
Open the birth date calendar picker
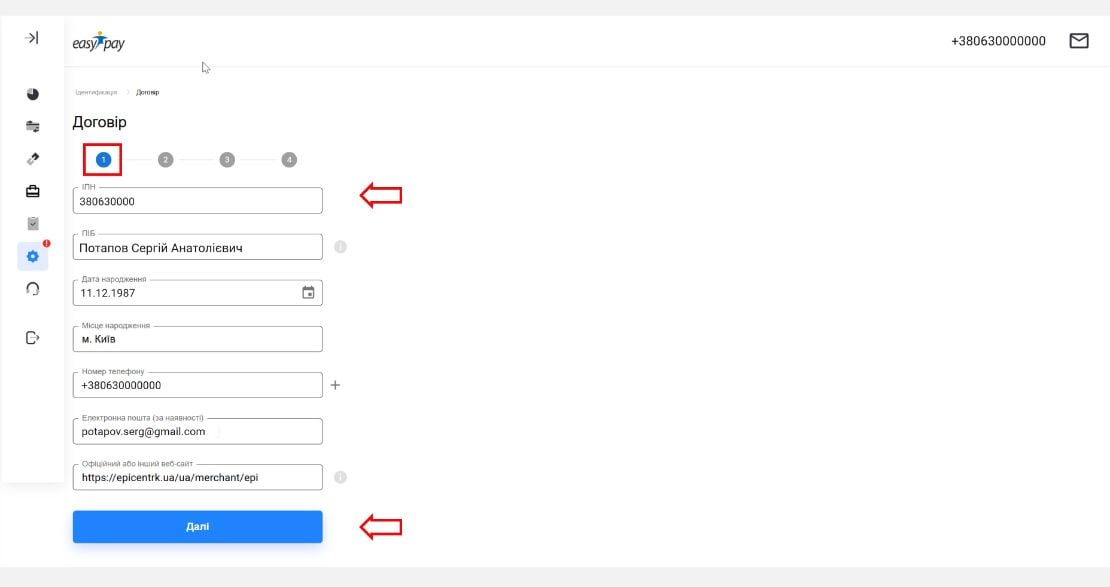click(308, 292)
